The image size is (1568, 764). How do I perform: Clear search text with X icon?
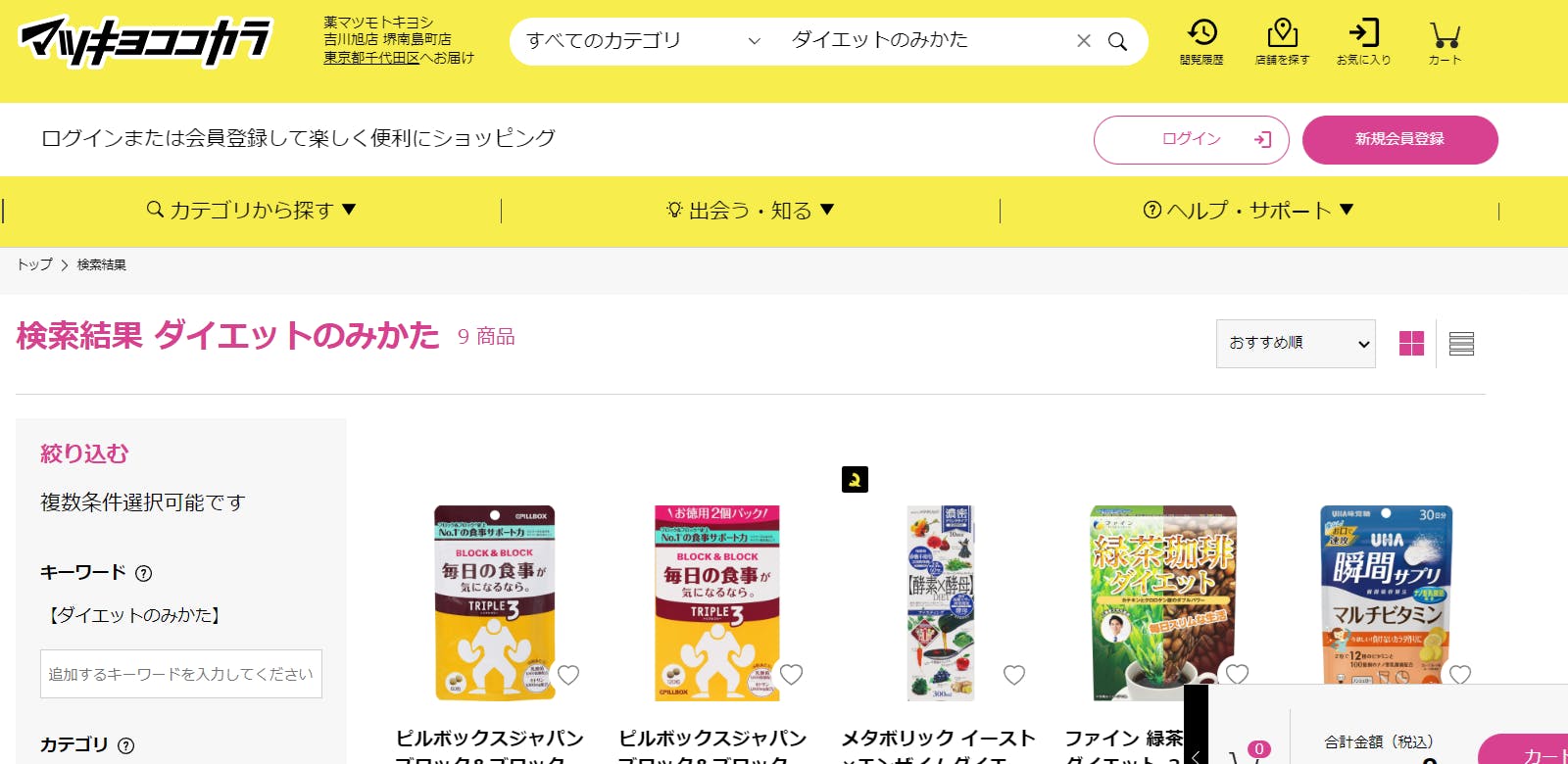(1084, 41)
